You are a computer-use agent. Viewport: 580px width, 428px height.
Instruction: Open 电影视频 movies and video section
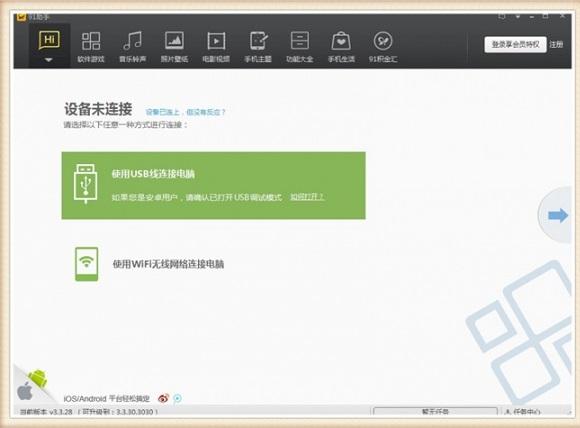point(216,46)
